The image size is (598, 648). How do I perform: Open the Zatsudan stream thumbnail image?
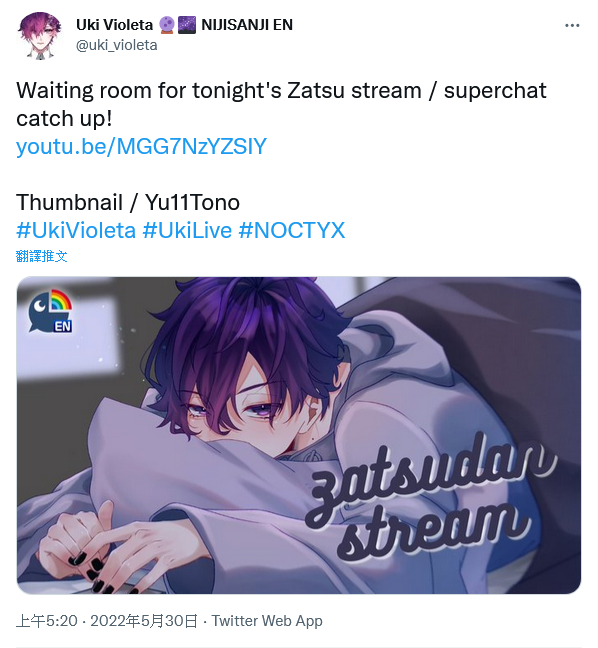click(299, 435)
